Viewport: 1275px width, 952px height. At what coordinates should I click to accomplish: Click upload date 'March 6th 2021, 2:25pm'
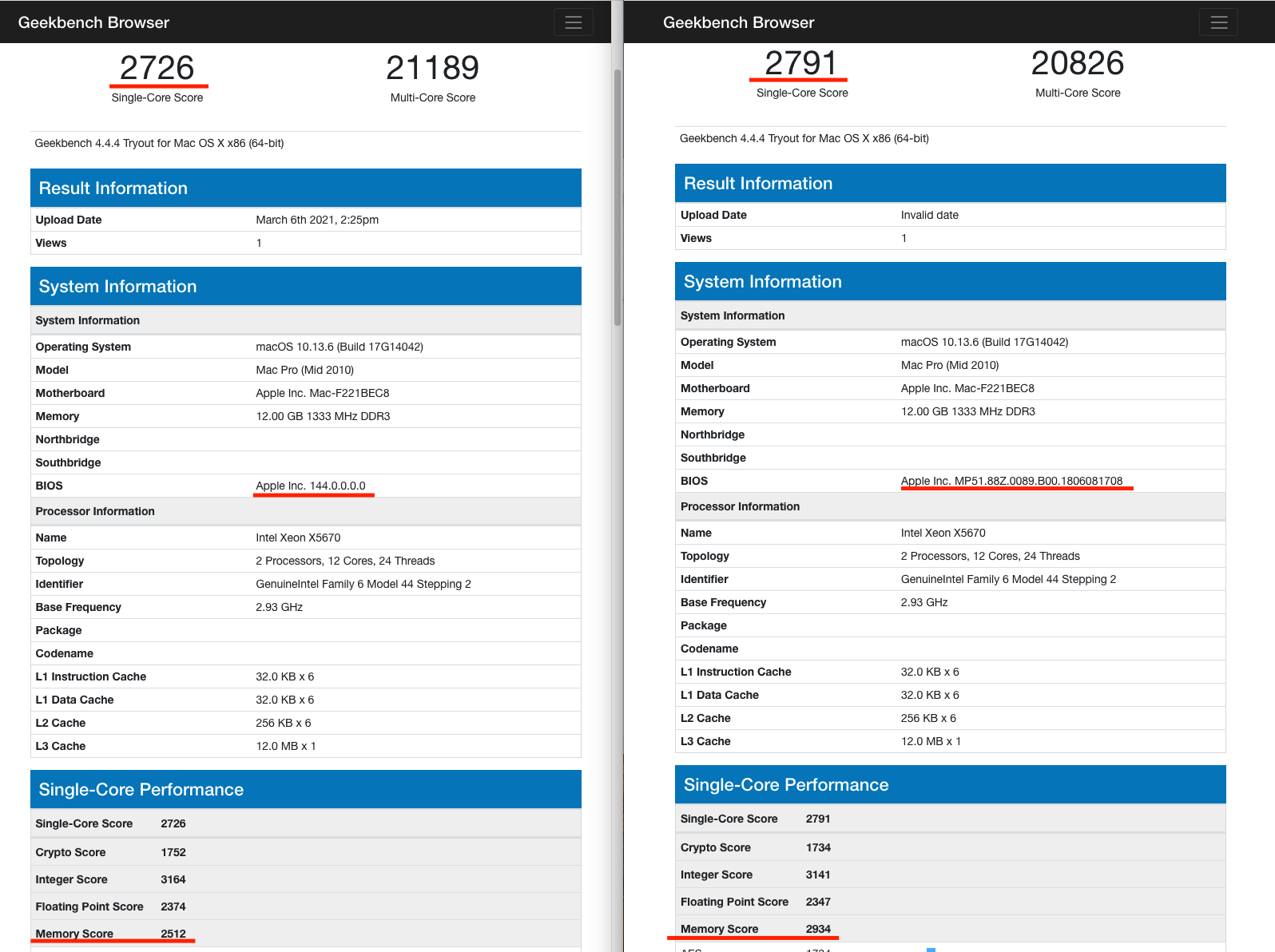point(317,220)
